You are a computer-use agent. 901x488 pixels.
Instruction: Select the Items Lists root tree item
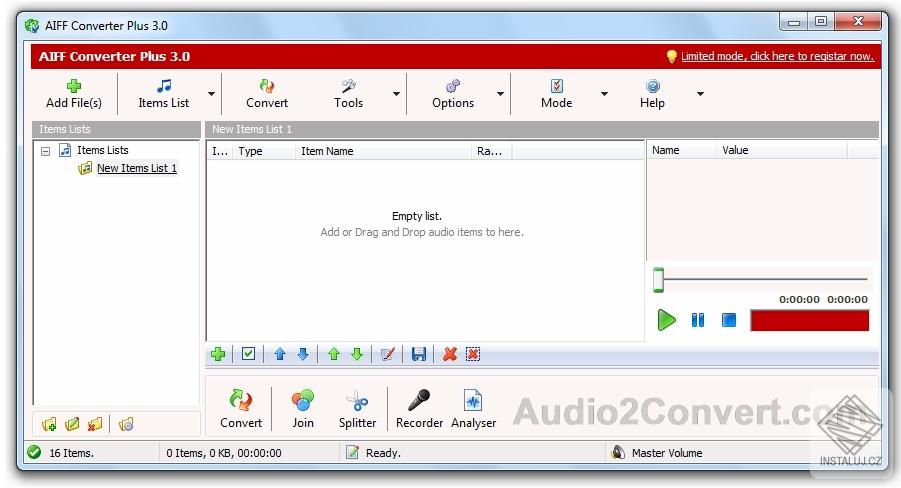pos(102,150)
